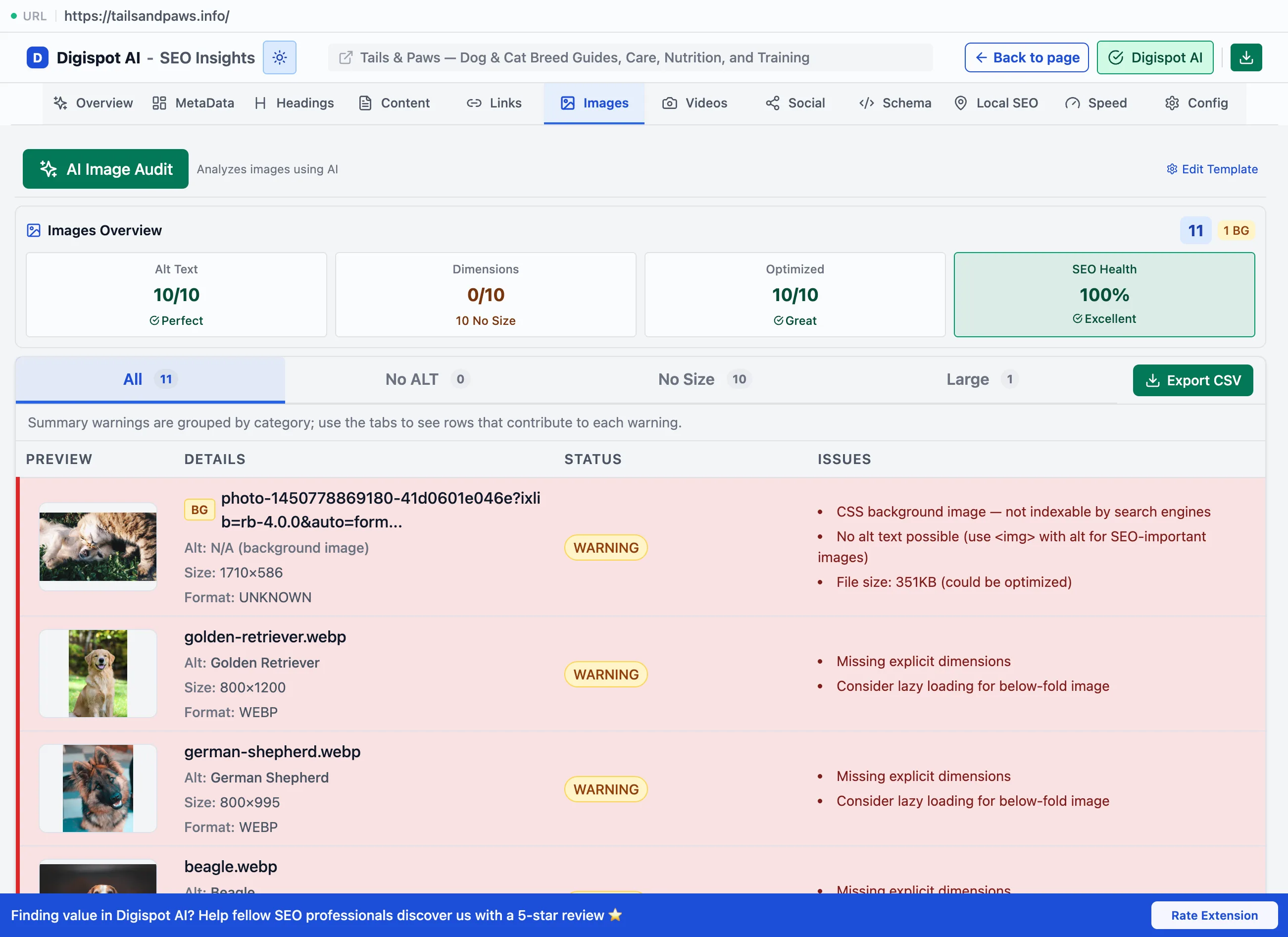The height and width of the screenshot is (937, 1288).
Task: Click the BG tag on first row
Action: [x=199, y=510]
